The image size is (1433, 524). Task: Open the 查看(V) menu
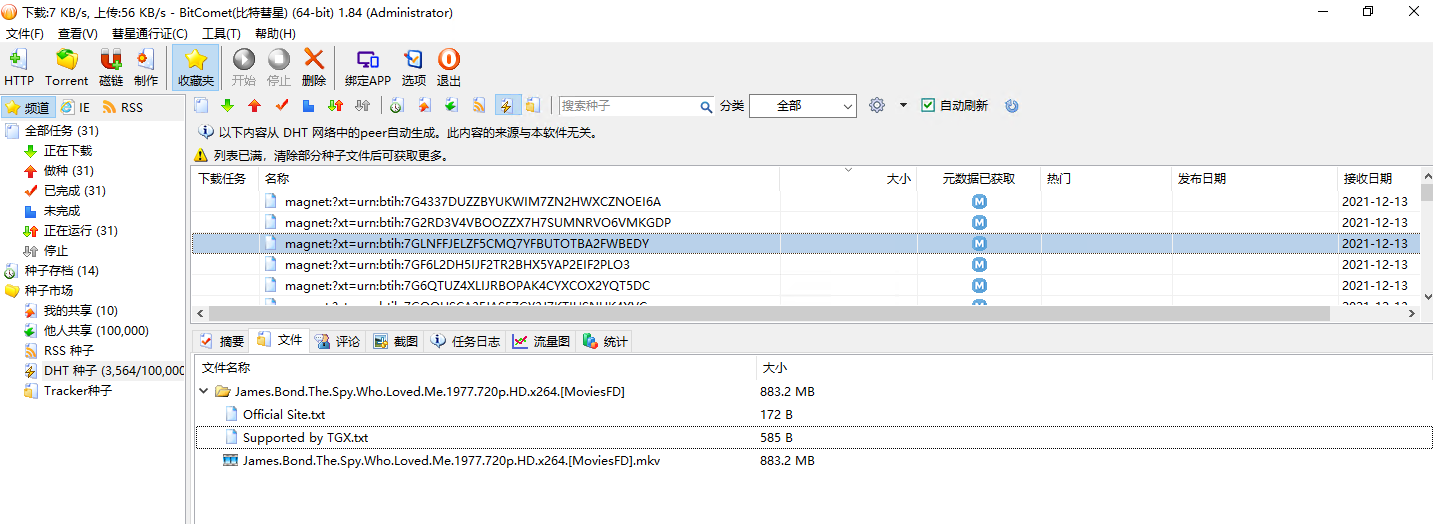[78, 33]
